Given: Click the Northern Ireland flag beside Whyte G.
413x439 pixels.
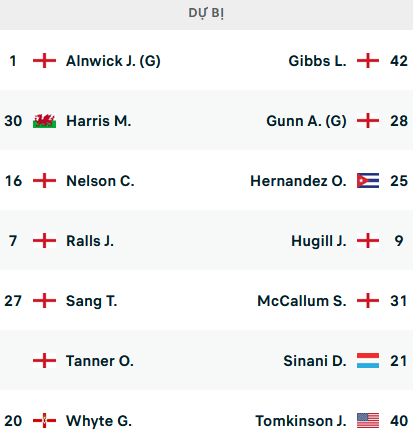Looking at the screenshot, I should [44, 421].
